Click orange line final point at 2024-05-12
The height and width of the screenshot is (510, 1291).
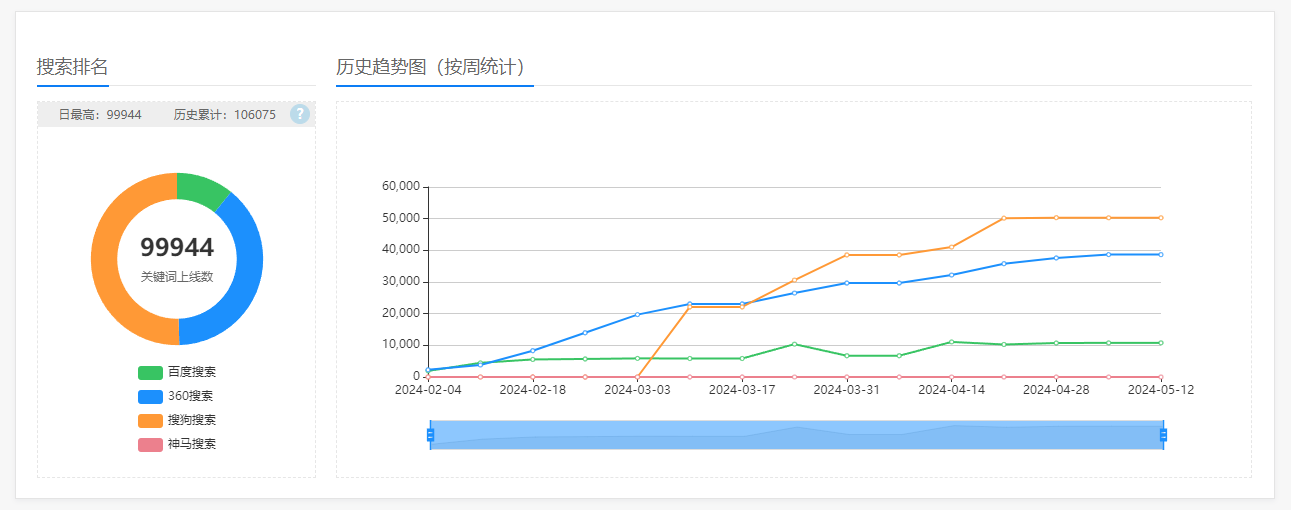pyautogui.click(x=1161, y=218)
